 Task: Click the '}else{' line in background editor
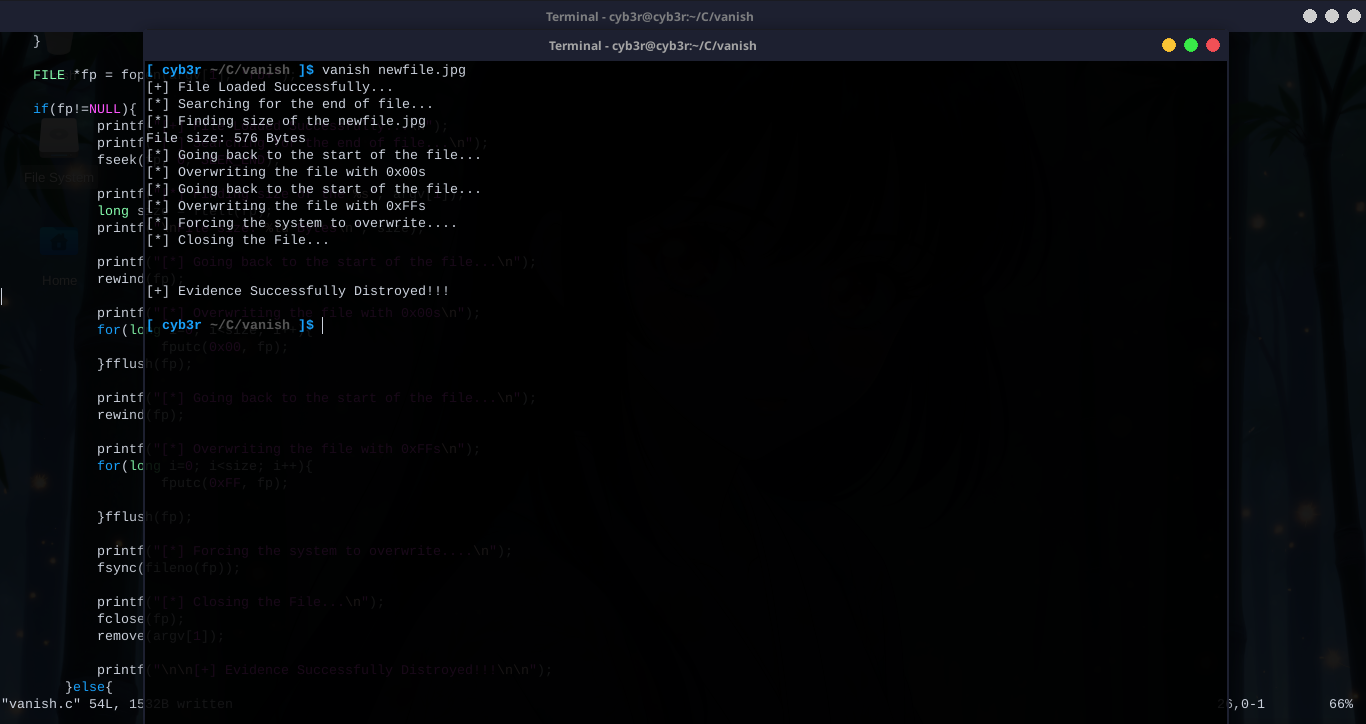(x=89, y=687)
